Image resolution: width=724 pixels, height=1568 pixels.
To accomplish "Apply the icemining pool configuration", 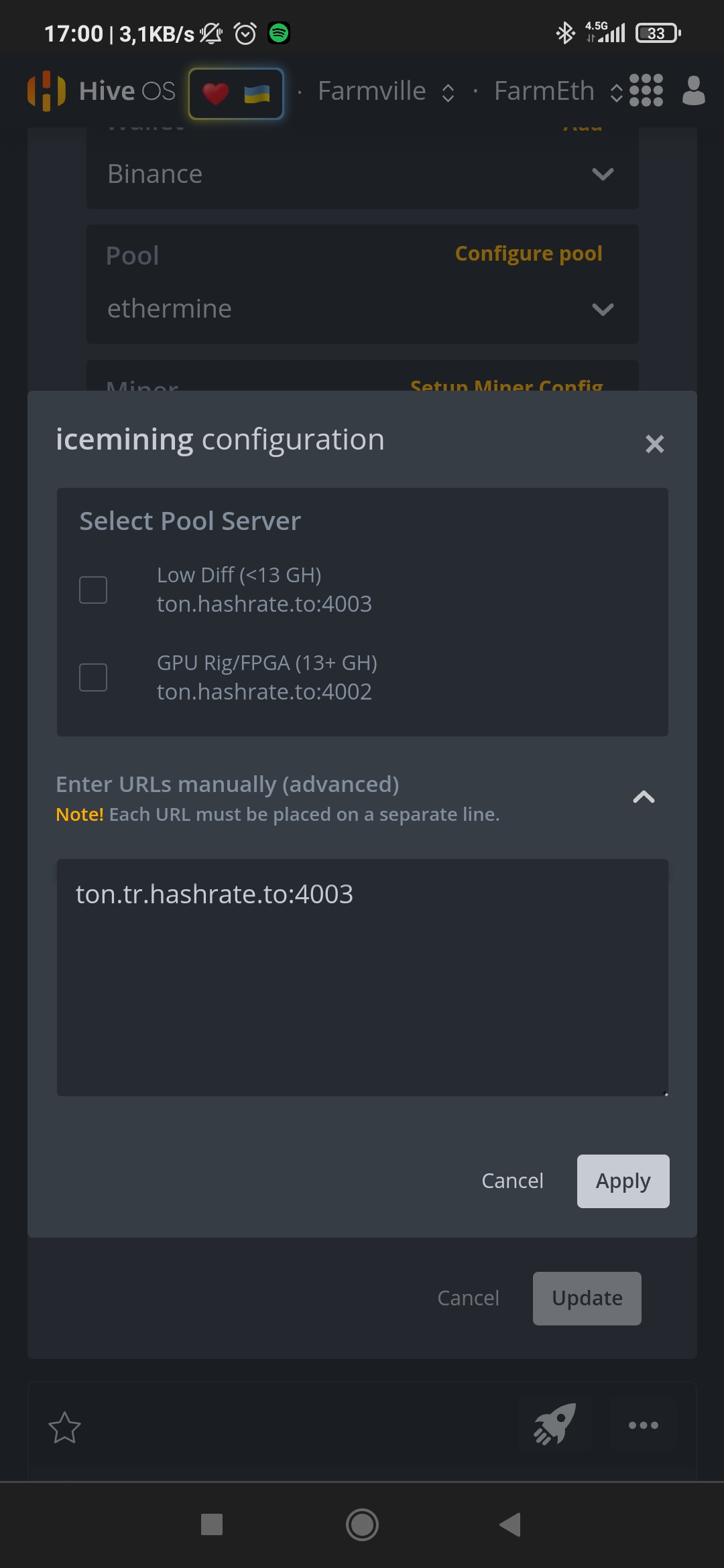I will click(623, 1181).
